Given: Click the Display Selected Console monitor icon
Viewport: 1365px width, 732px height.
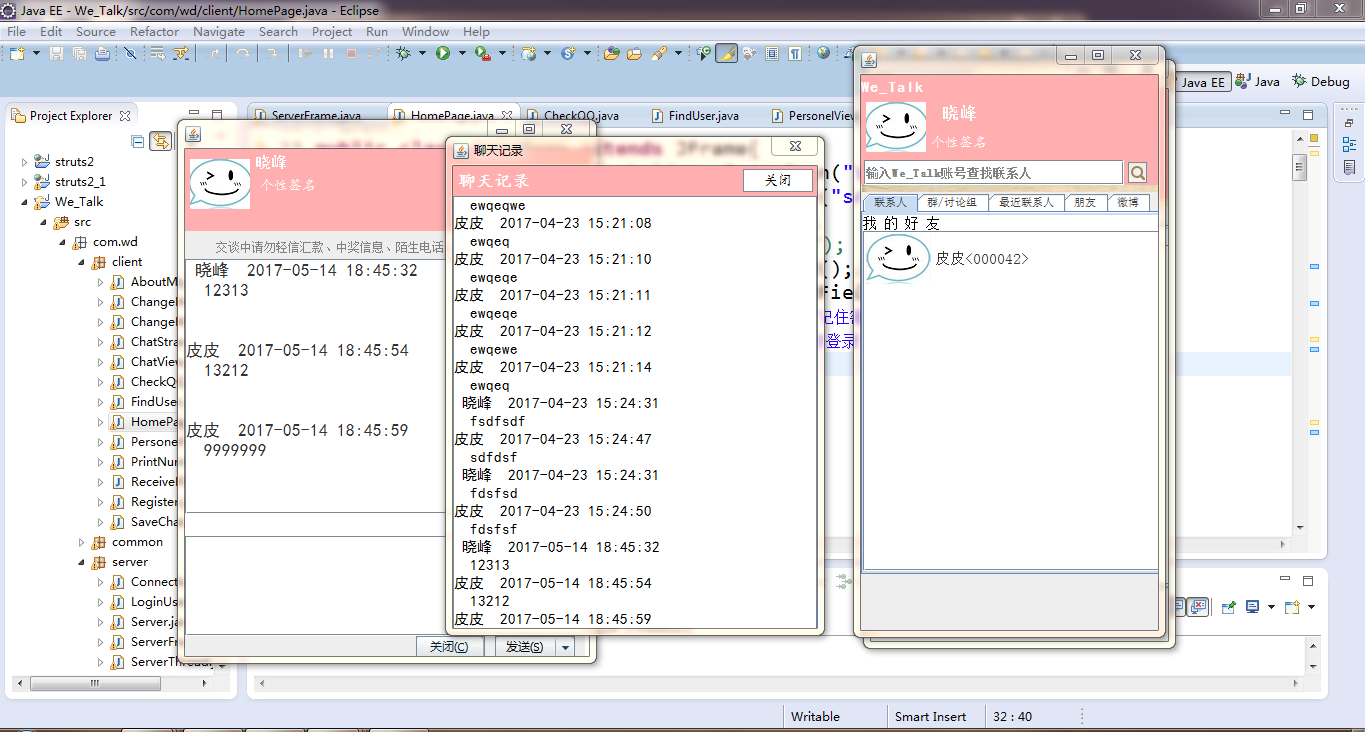Looking at the screenshot, I should [1252, 607].
